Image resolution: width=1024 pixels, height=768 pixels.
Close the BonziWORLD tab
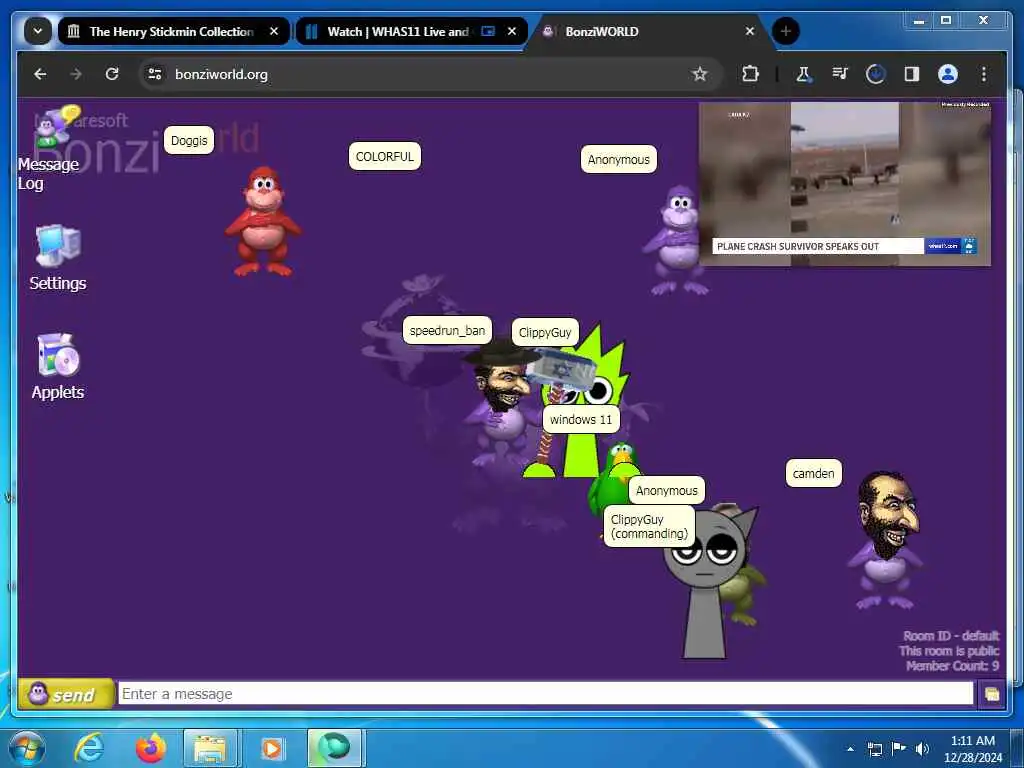pos(750,31)
